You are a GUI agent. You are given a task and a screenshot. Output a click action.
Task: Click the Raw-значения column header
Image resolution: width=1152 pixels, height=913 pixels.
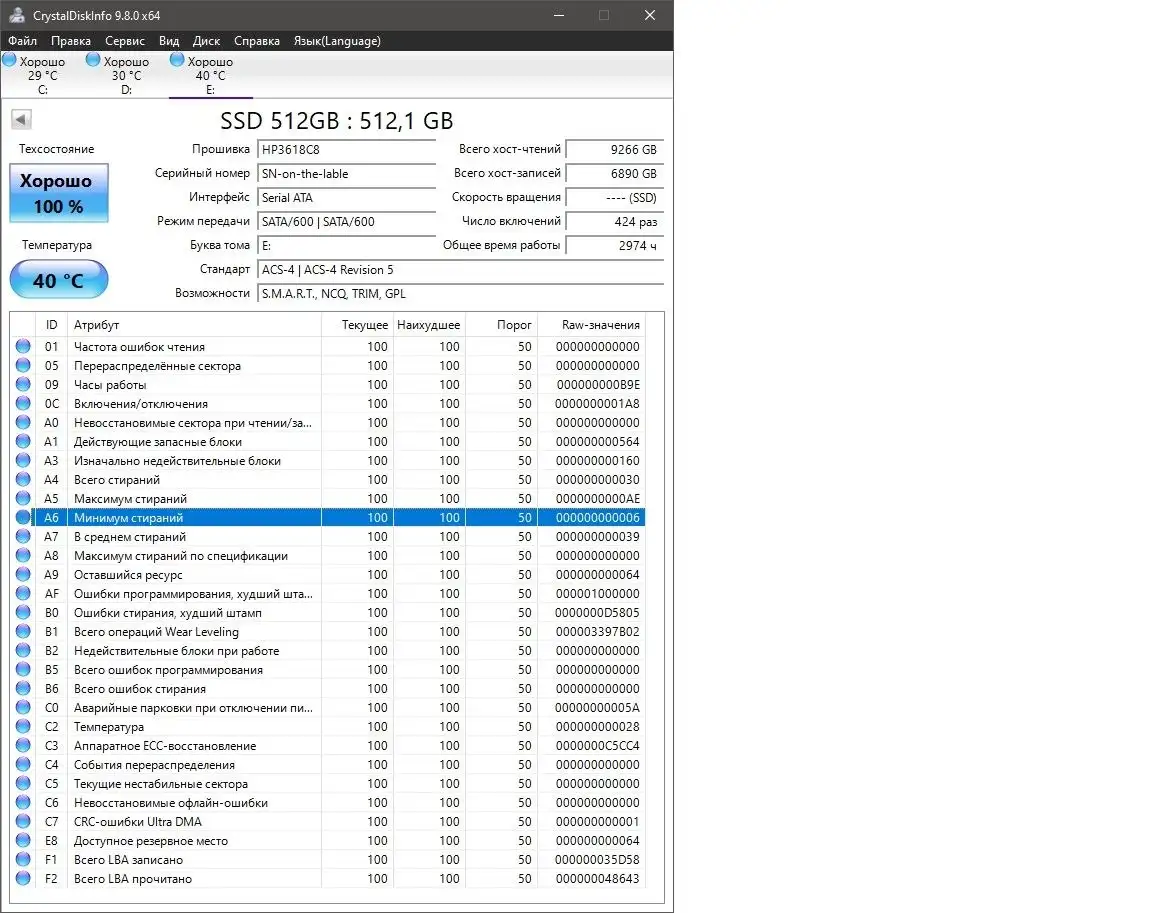point(600,325)
